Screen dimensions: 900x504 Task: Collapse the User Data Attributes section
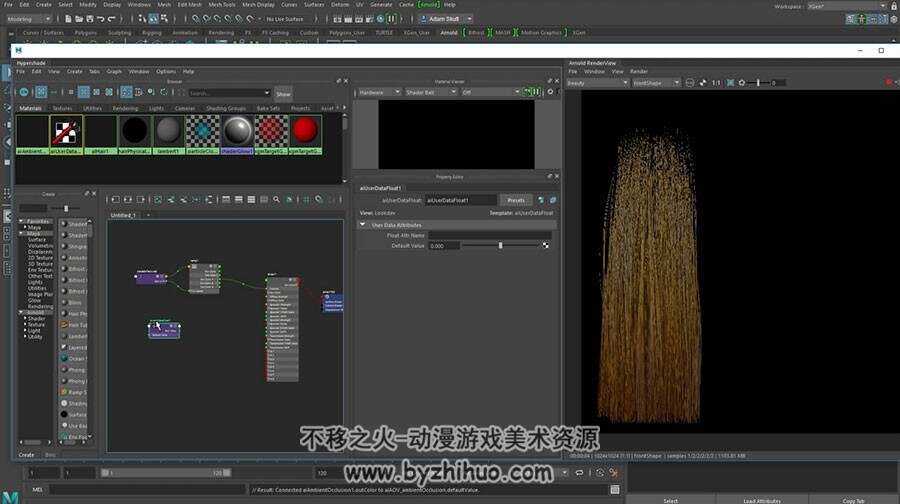[363, 225]
